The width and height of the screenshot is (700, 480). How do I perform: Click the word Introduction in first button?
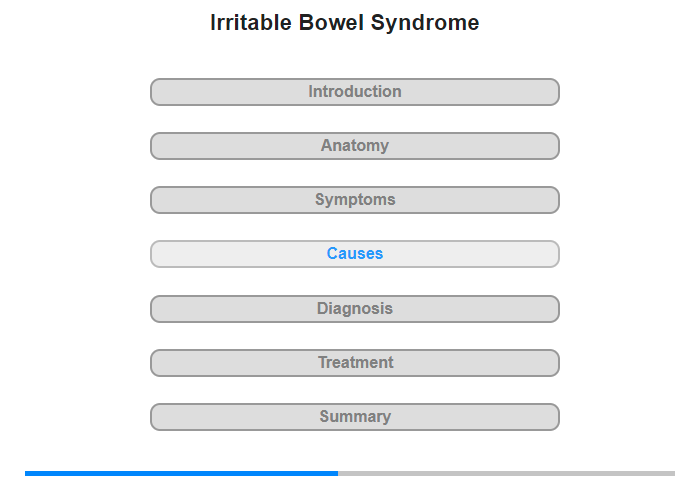[x=355, y=92]
